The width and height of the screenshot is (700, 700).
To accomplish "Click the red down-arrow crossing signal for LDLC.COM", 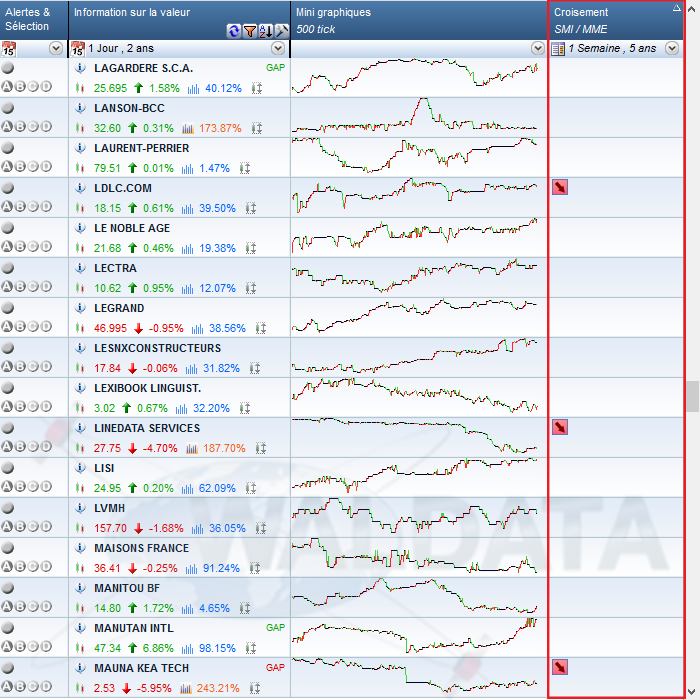I will (560, 188).
